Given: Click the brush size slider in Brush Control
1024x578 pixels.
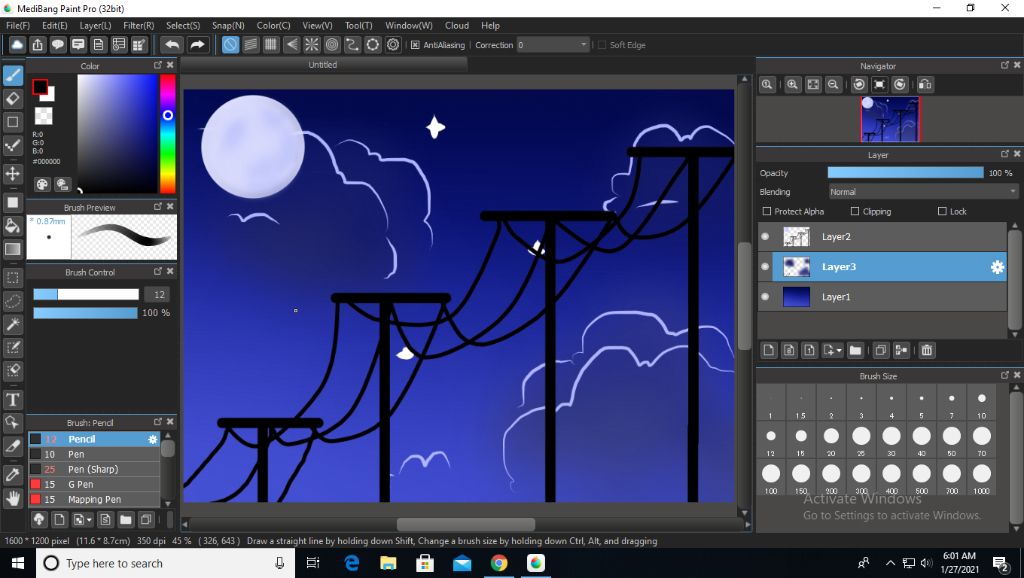Looking at the screenshot, I should [x=86, y=295].
